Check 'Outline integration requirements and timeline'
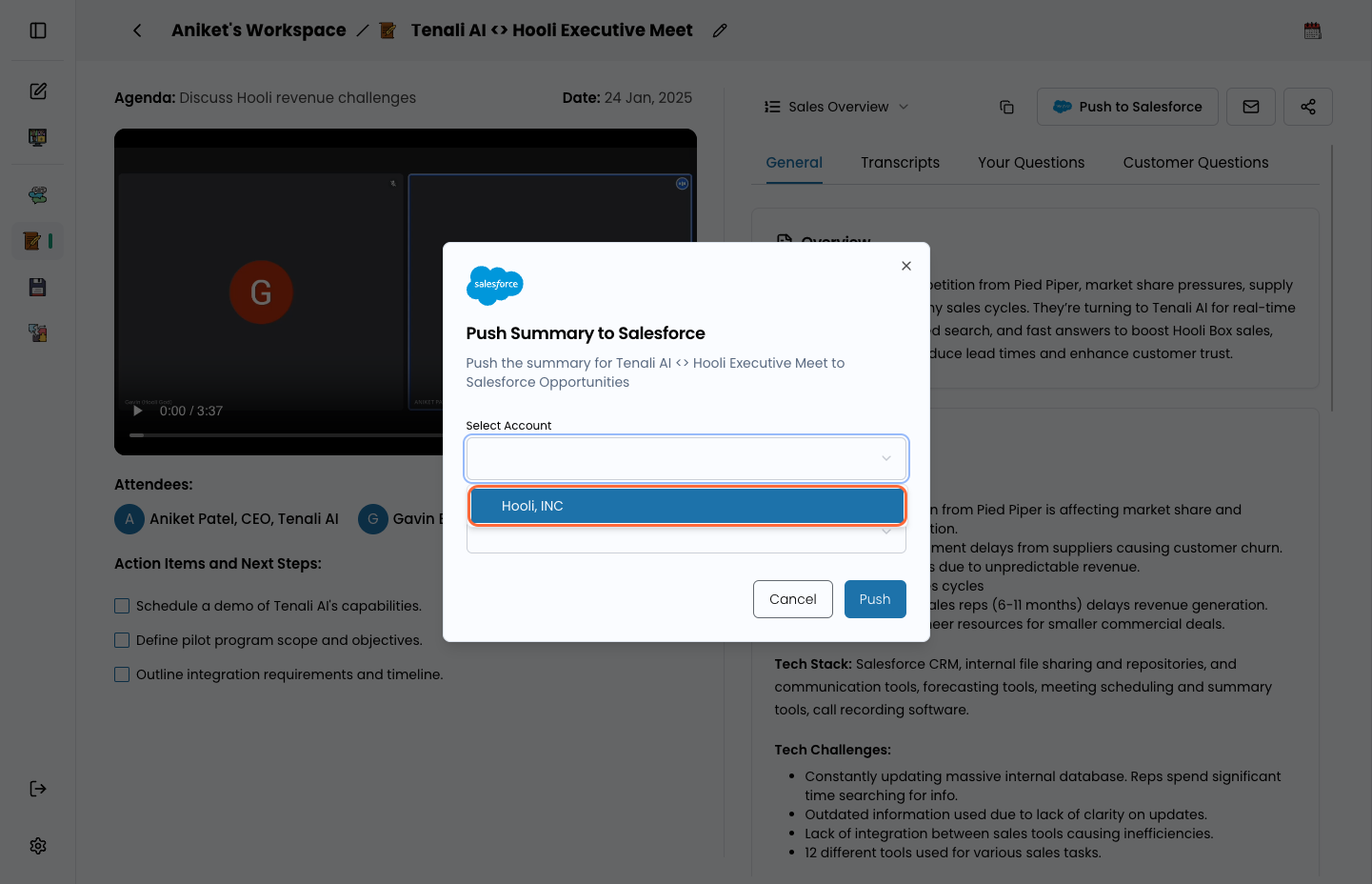The width and height of the screenshot is (1372, 884). (x=122, y=674)
